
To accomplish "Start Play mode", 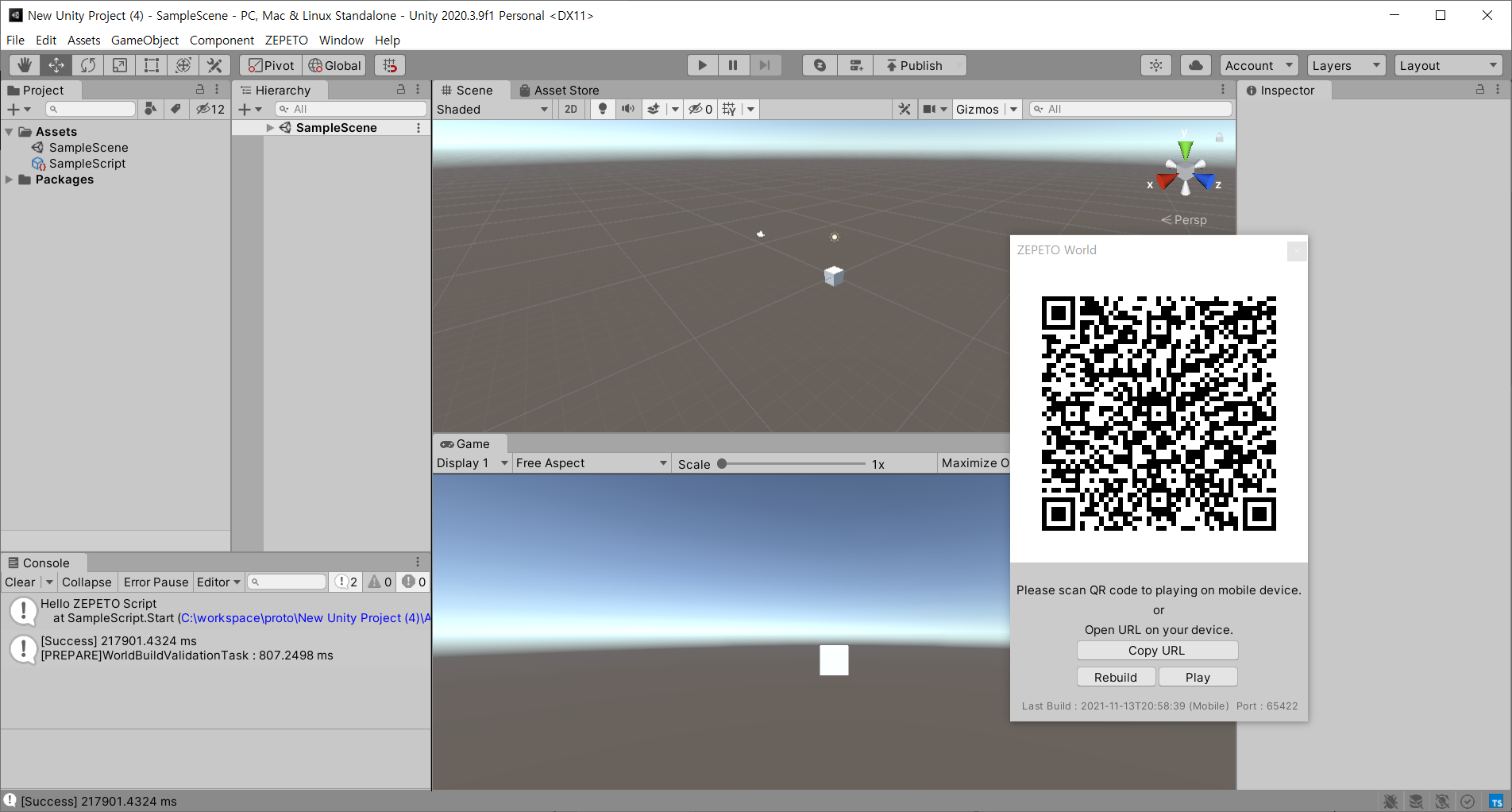I will pyautogui.click(x=703, y=65).
